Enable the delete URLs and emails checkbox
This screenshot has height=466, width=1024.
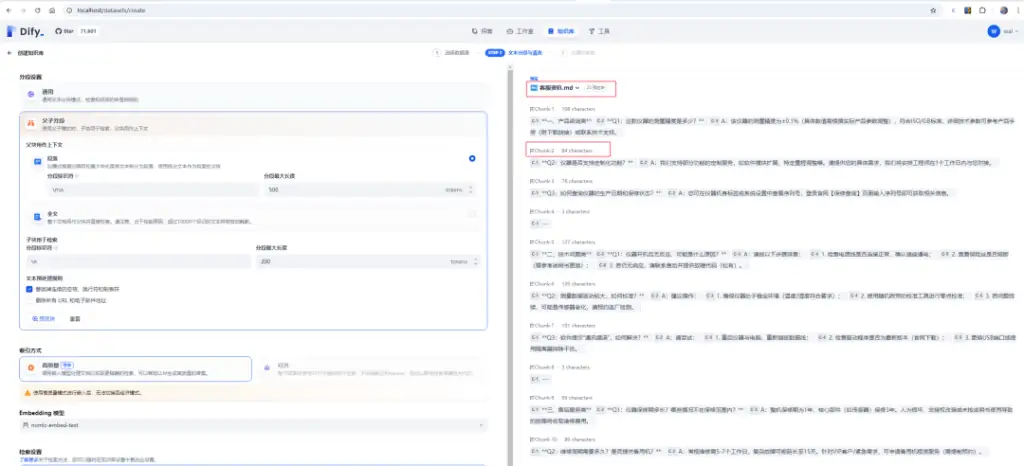point(29,300)
